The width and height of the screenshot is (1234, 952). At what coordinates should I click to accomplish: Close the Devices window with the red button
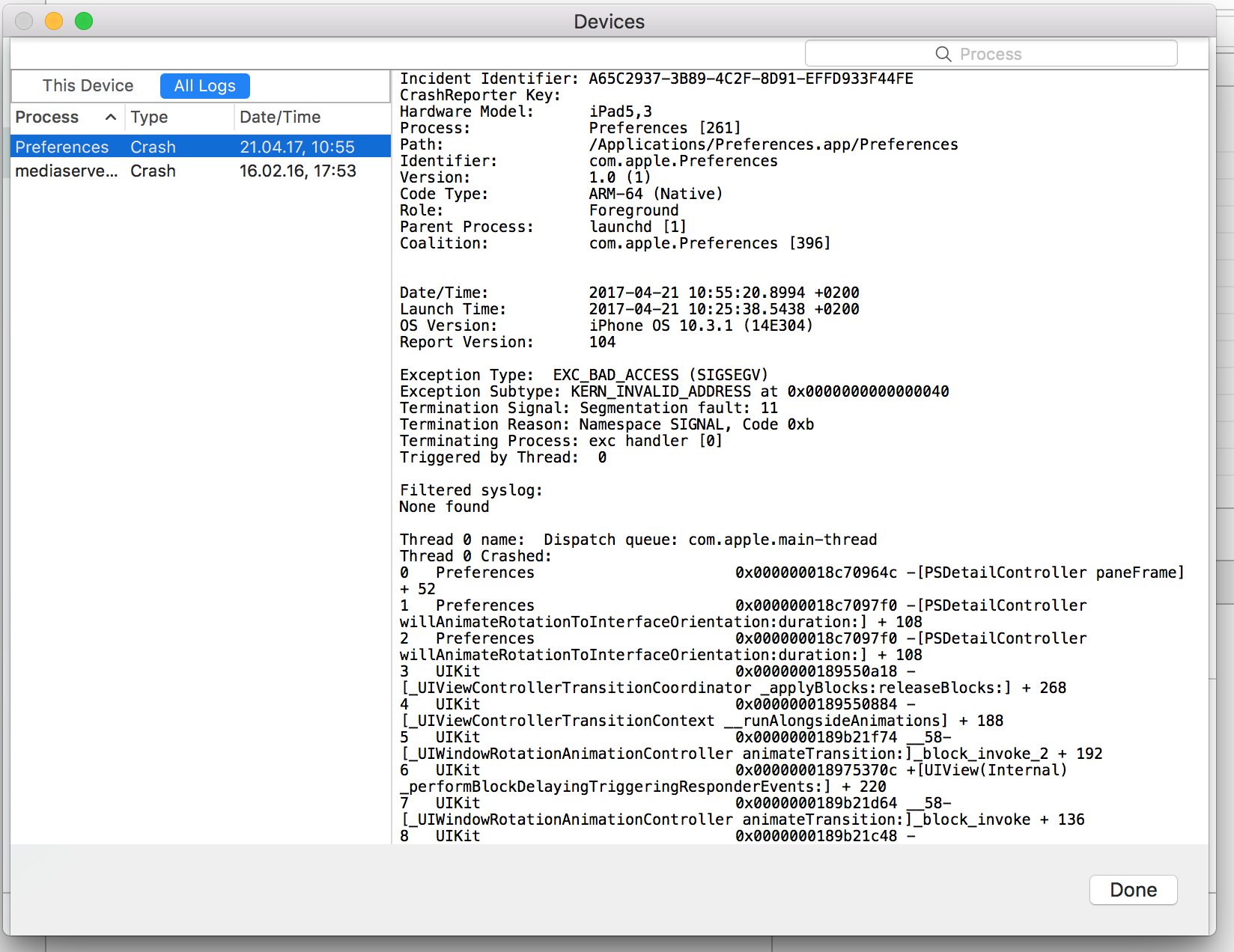tap(24, 21)
